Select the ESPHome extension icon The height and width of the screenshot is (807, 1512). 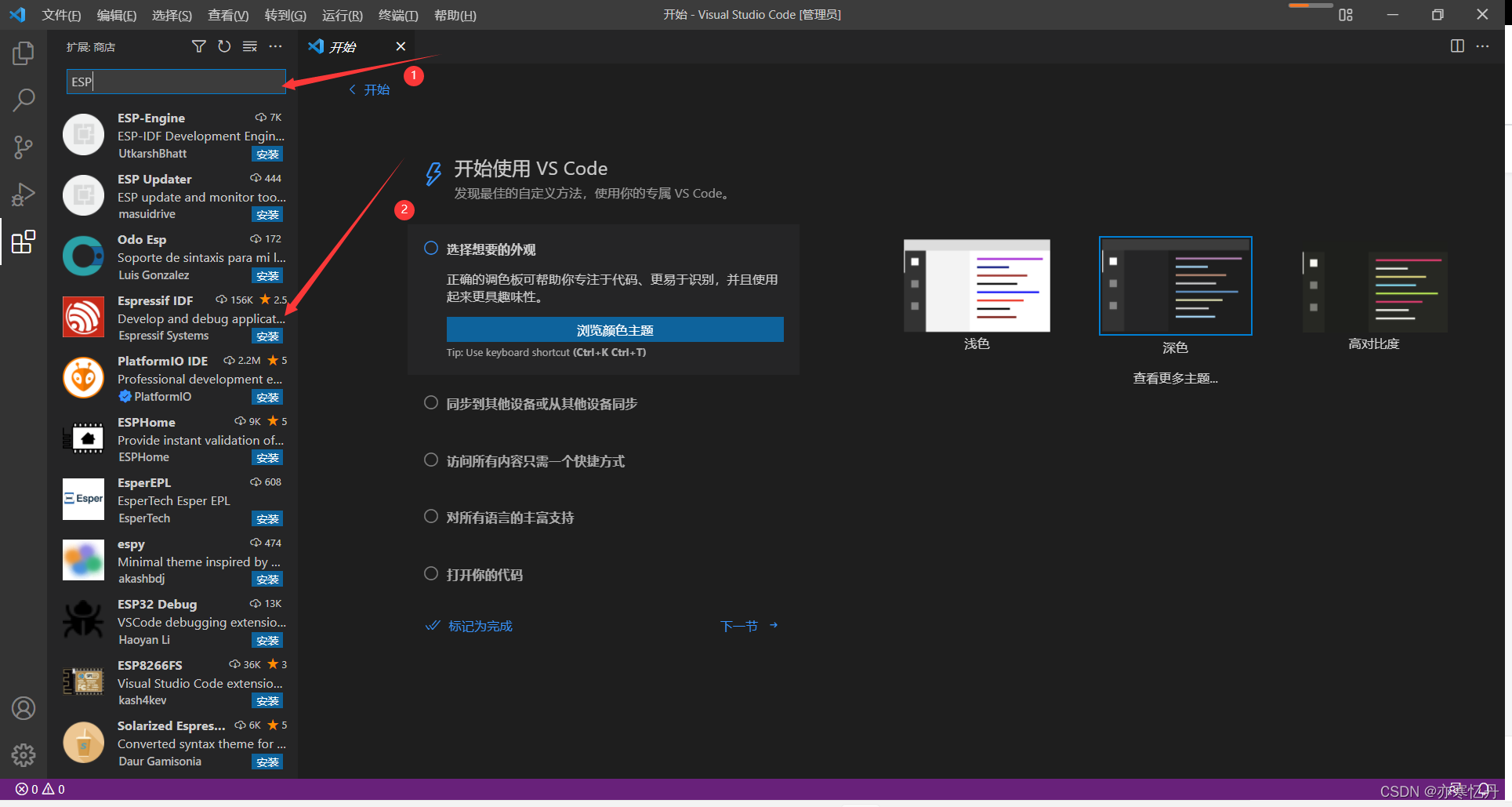point(83,438)
